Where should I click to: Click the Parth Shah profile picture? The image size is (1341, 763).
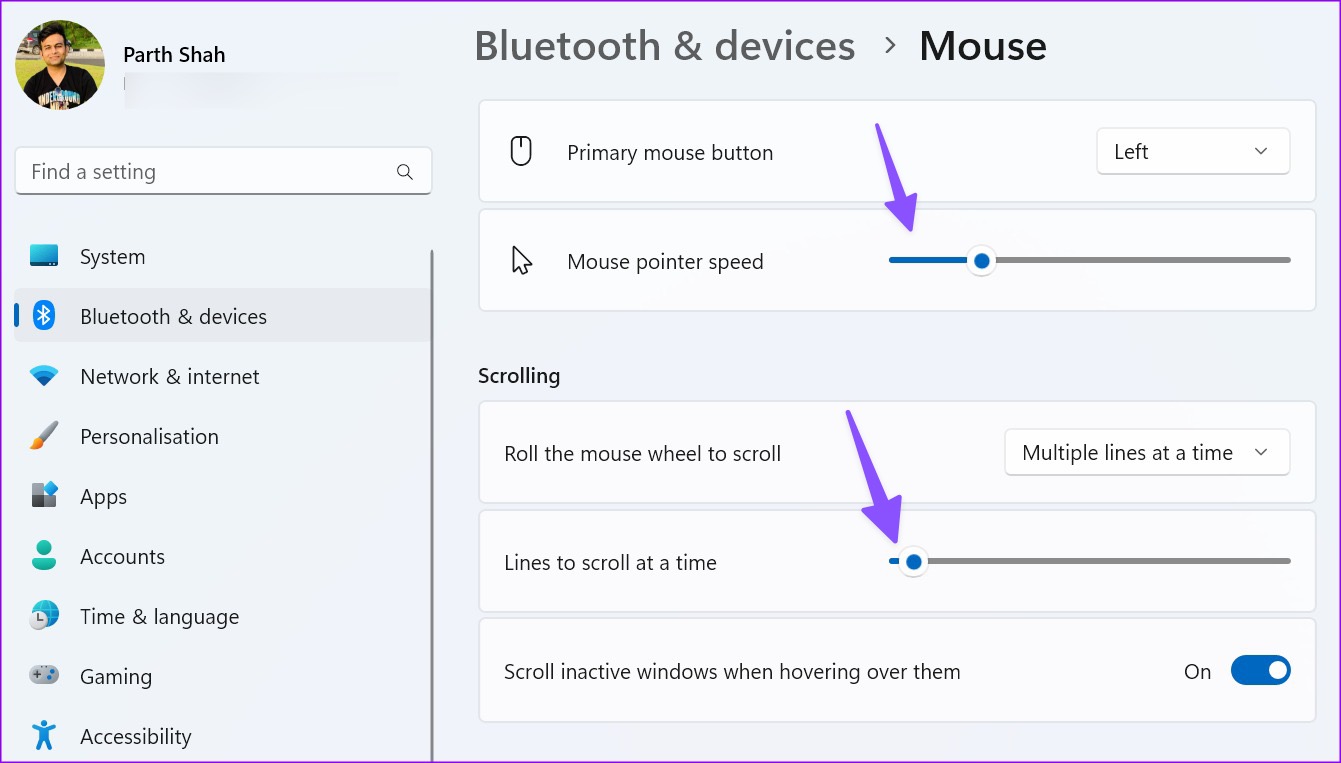pos(59,64)
